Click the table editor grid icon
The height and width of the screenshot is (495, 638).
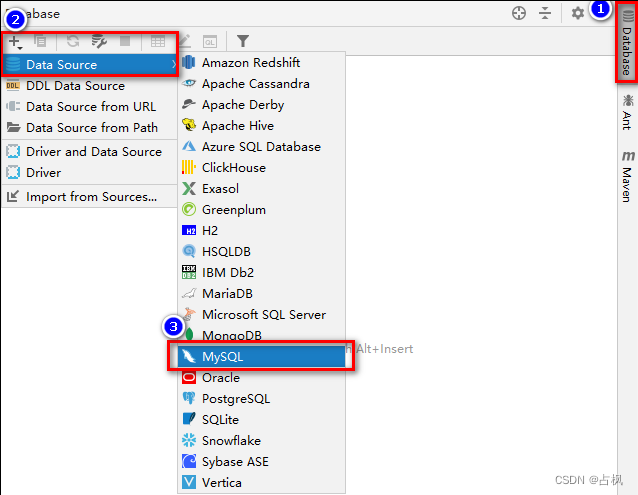pos(158,41)
